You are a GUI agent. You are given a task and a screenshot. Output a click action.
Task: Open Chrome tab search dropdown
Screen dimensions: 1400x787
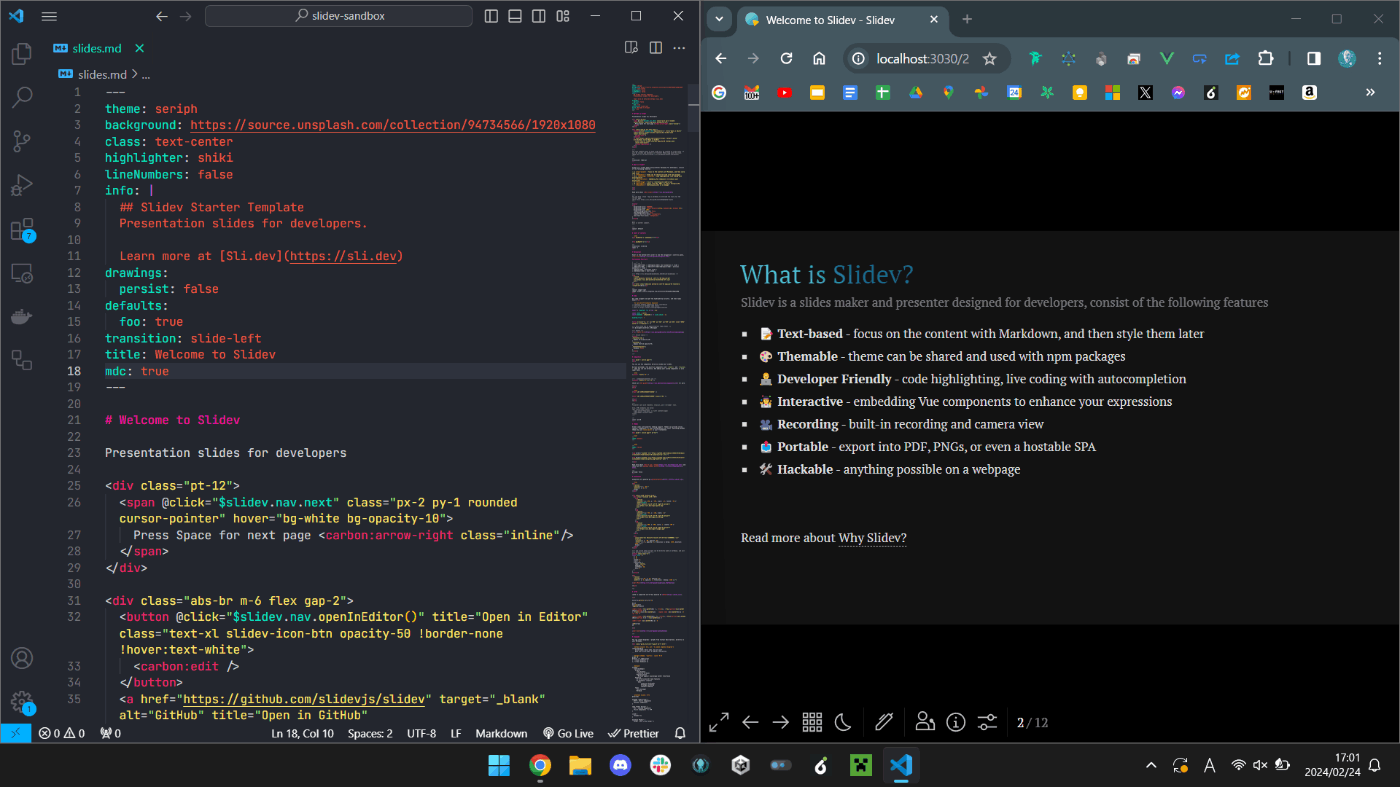719,19
